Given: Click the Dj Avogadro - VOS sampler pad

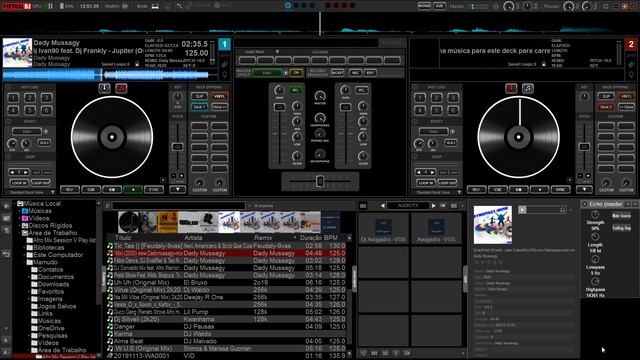Looking at the screenshot, I should 383,229.
